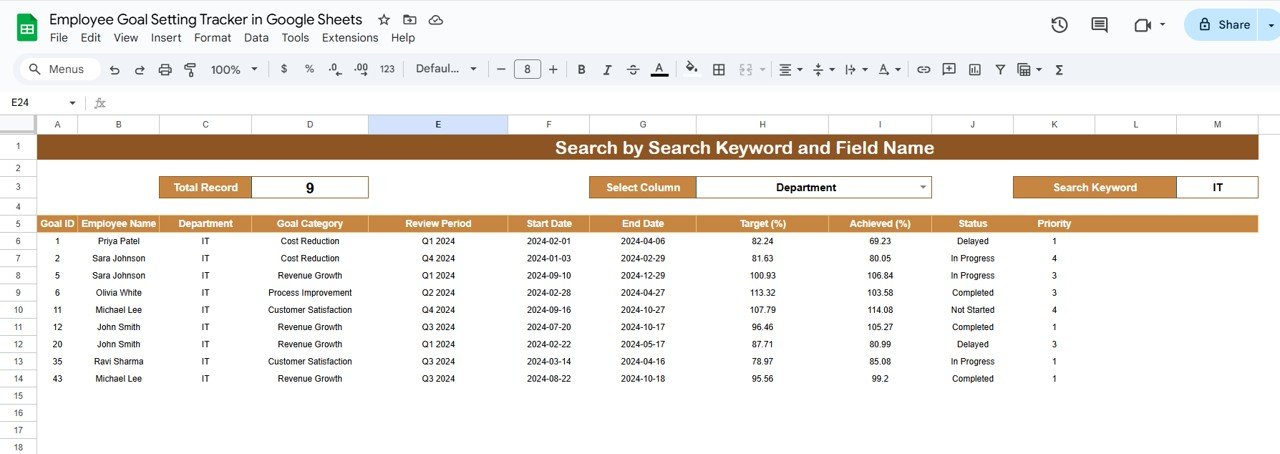Toggle italic text formatting

(606, 70)
